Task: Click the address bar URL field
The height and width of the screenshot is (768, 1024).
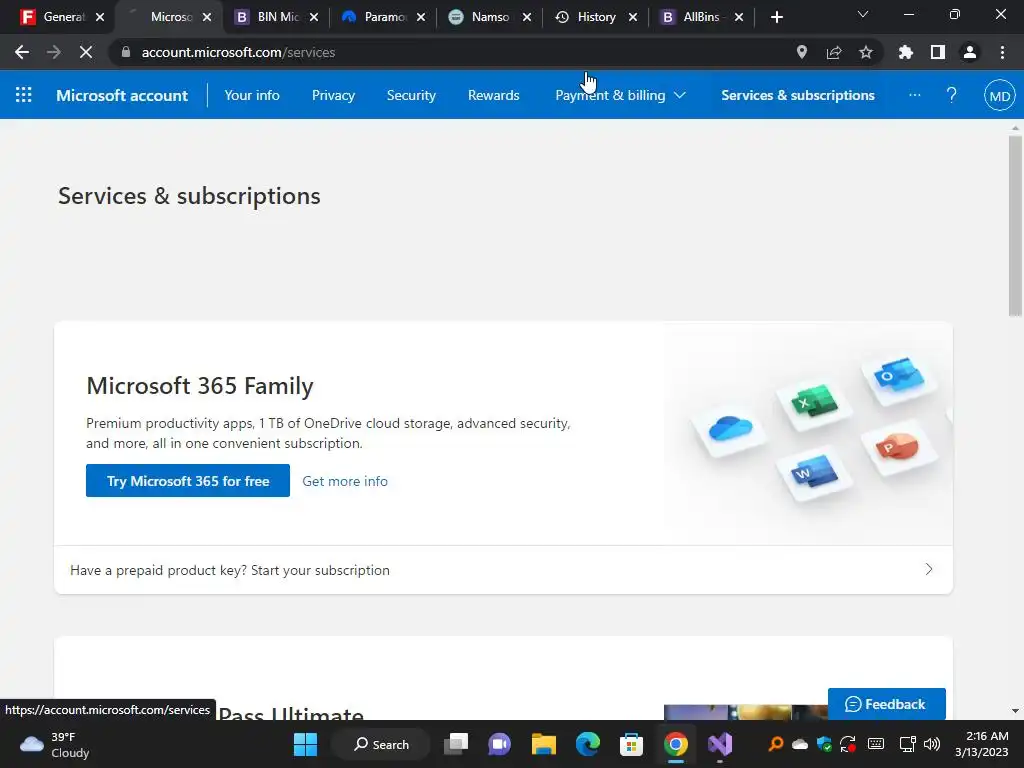Action: 457,52
